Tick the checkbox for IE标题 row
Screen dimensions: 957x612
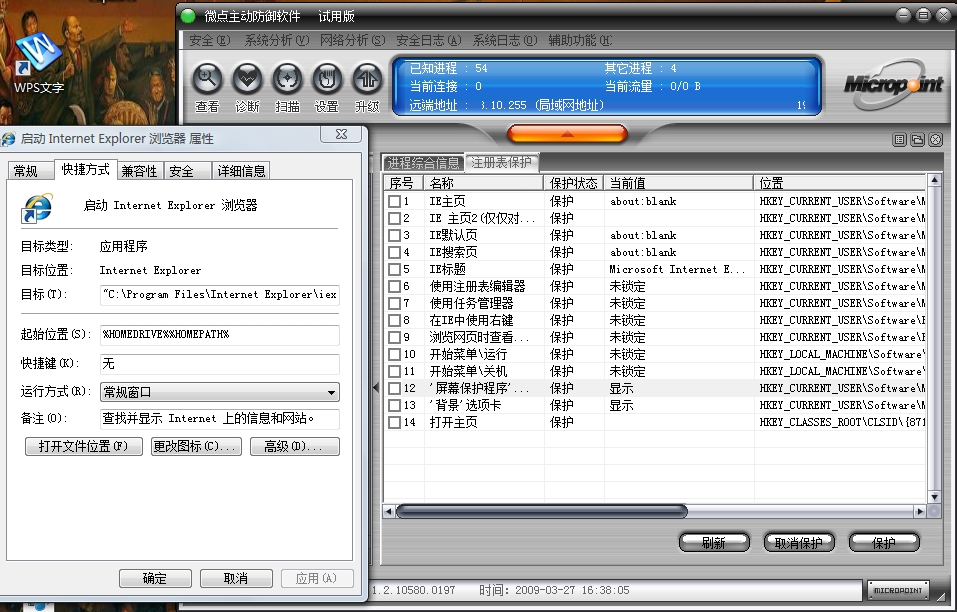tap(394, 269)
